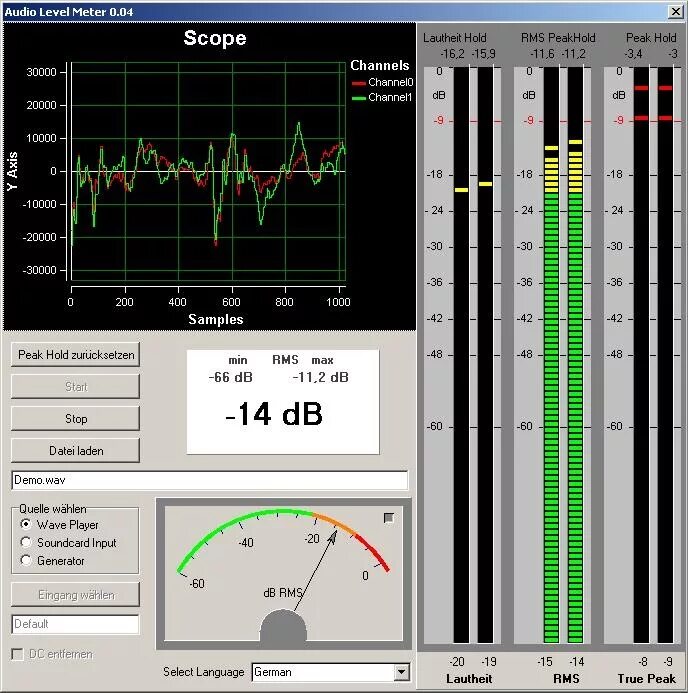The width and height of the screenshot is (688, 693).
Task: Open the Select Language dropdown arrow
Action: coord(401,672)
